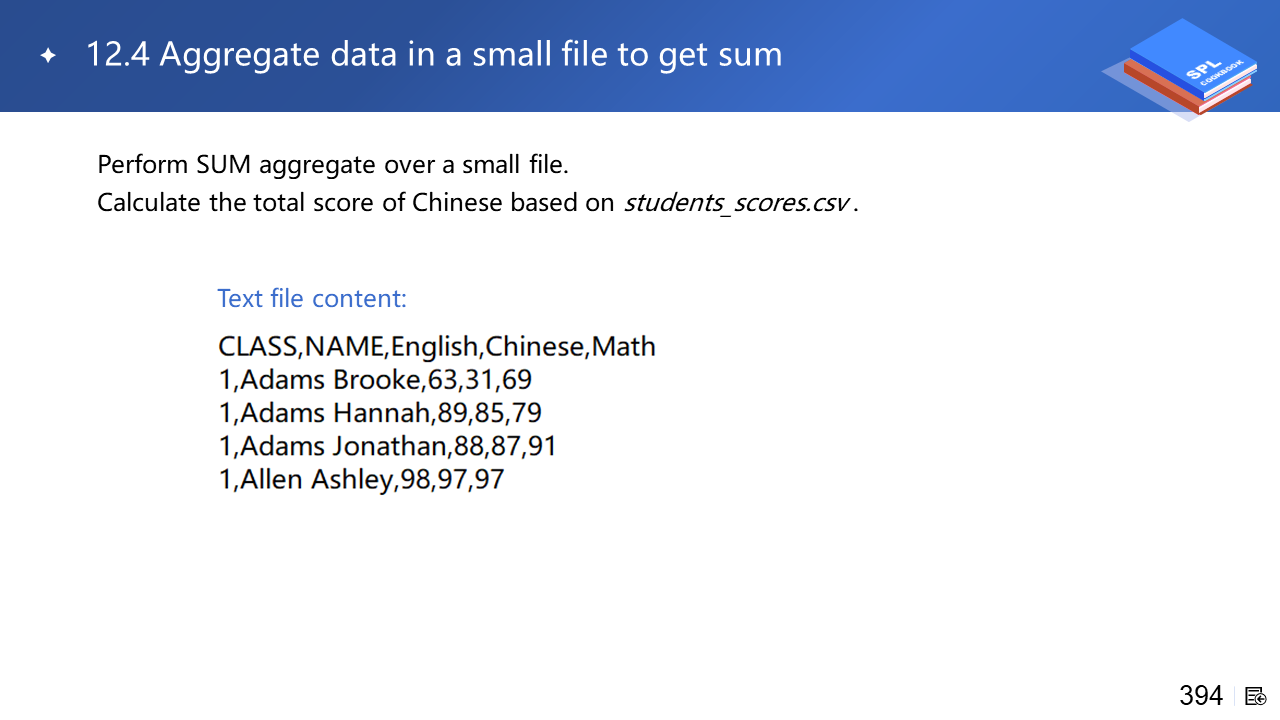This screenshot has width=1280, height=720.
Task: Click the 'Adams Jonathan' data row
Action: pos(387,446)
